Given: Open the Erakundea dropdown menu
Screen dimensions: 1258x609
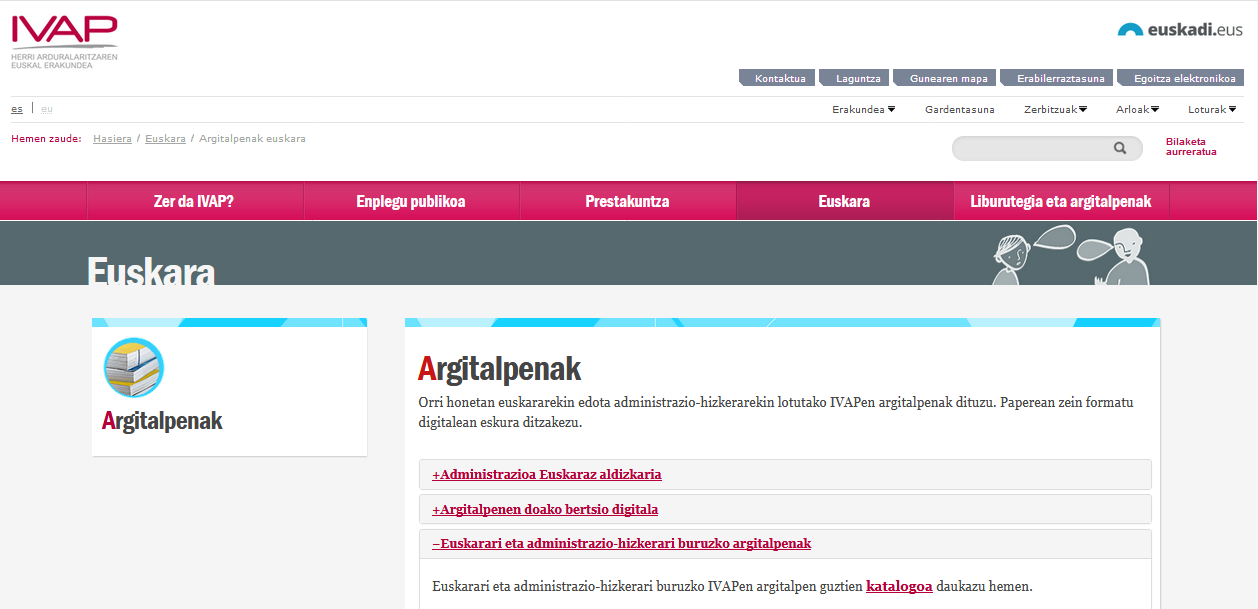Looking at the screenshot, I should pos(863,110).
